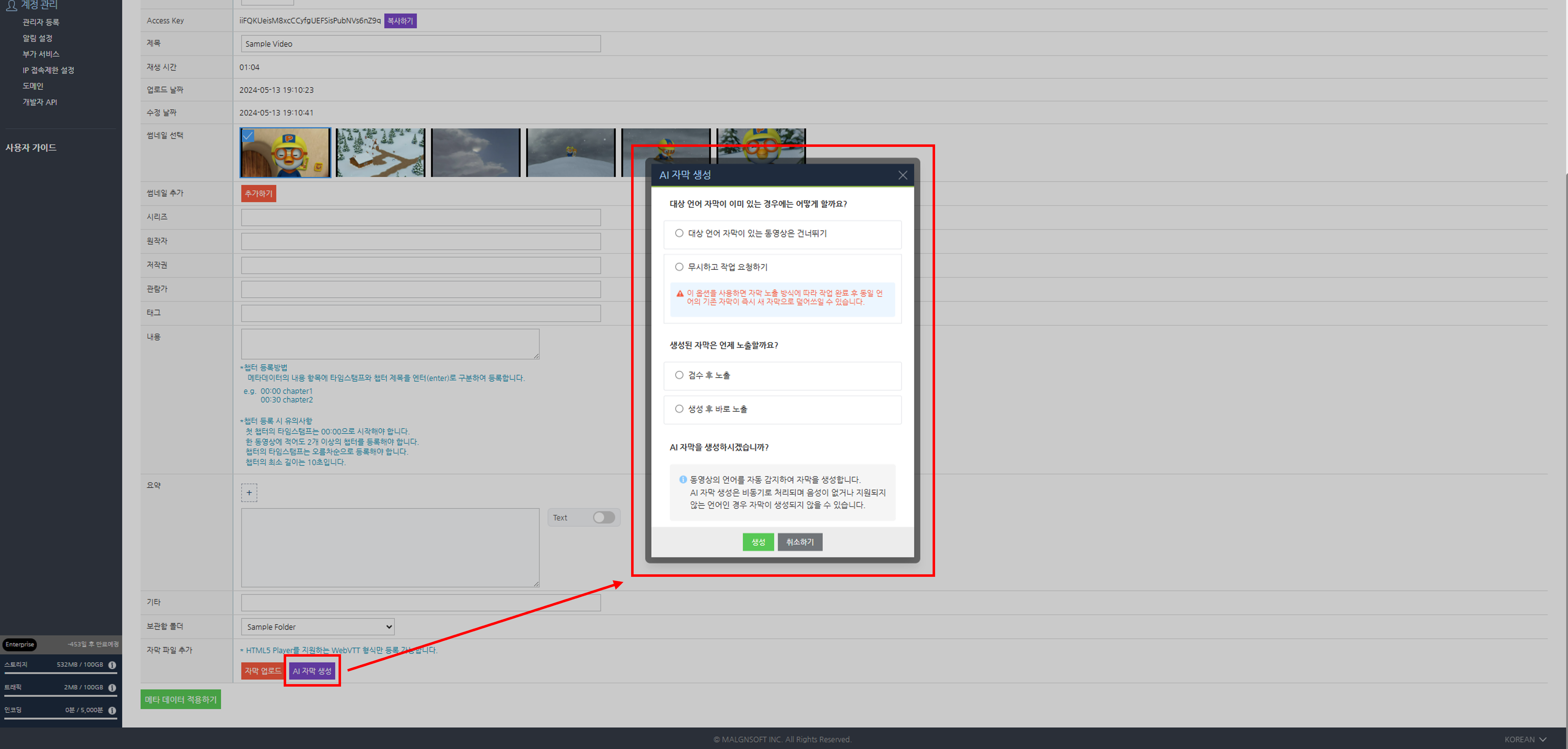Click the plus icon under summary section

pos(249,493)
